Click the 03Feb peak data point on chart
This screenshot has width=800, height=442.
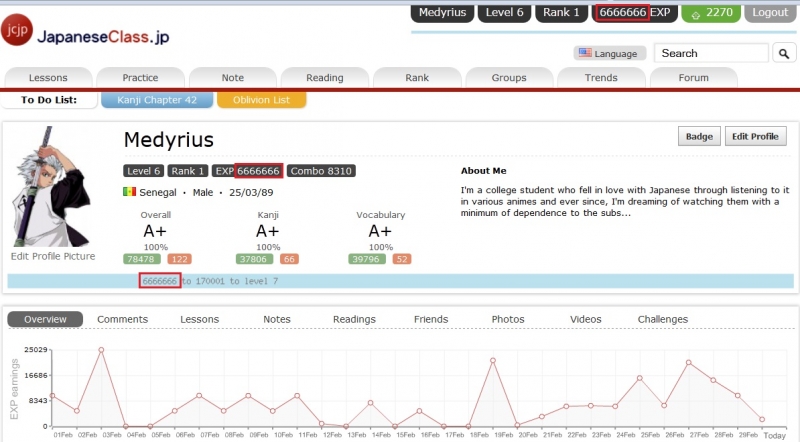101,350
